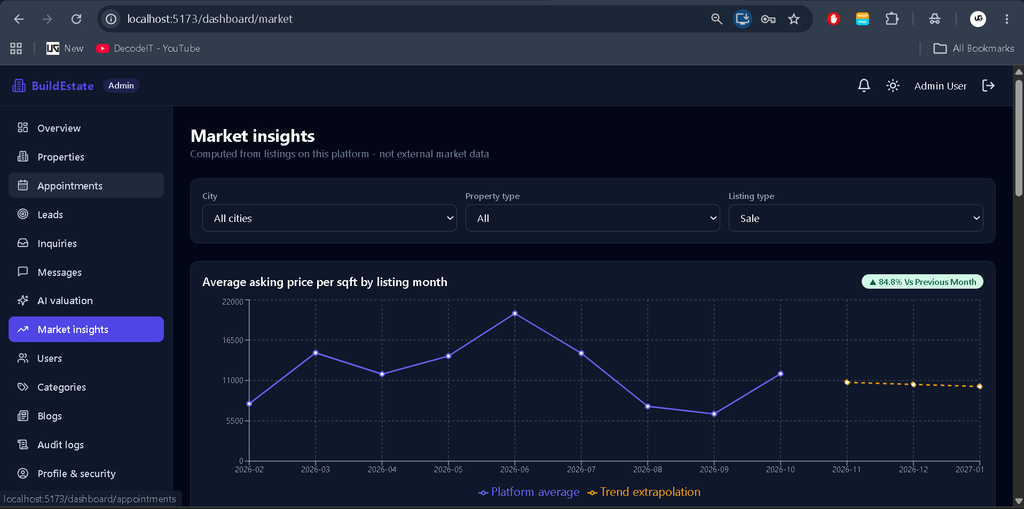Click the Admin User name
This screenshot has height=509, width=1024.
[940, 86]
